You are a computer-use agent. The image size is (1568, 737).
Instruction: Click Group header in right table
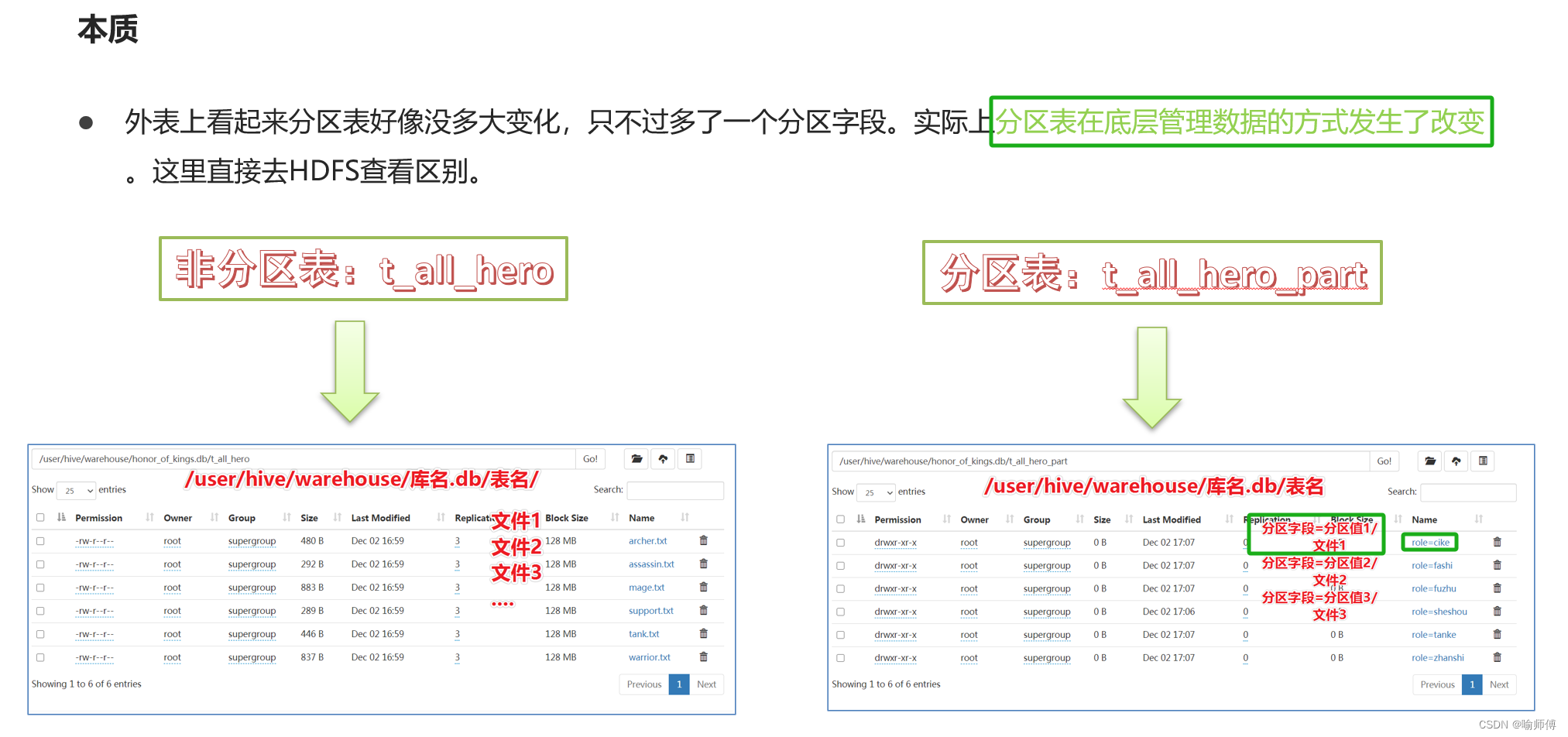[1037, 520]
